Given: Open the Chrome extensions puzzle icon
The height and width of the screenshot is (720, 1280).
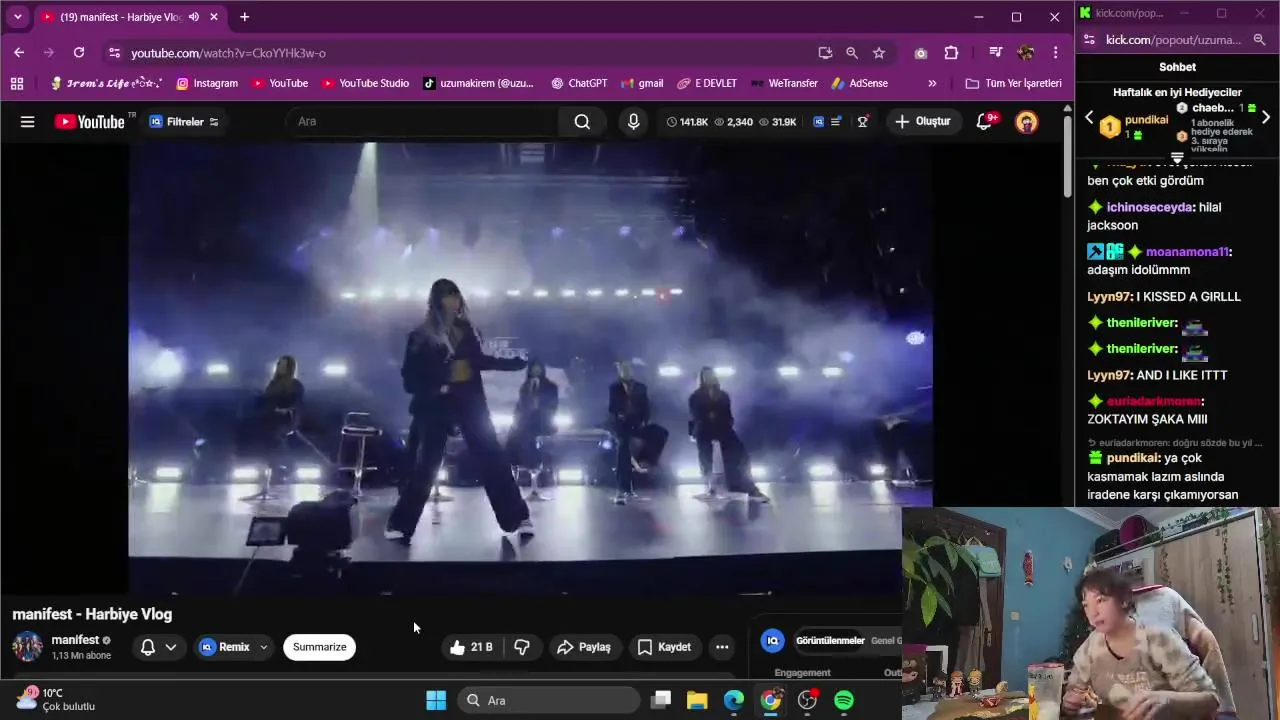Looking at the screenshot, I should click(951, 53).
